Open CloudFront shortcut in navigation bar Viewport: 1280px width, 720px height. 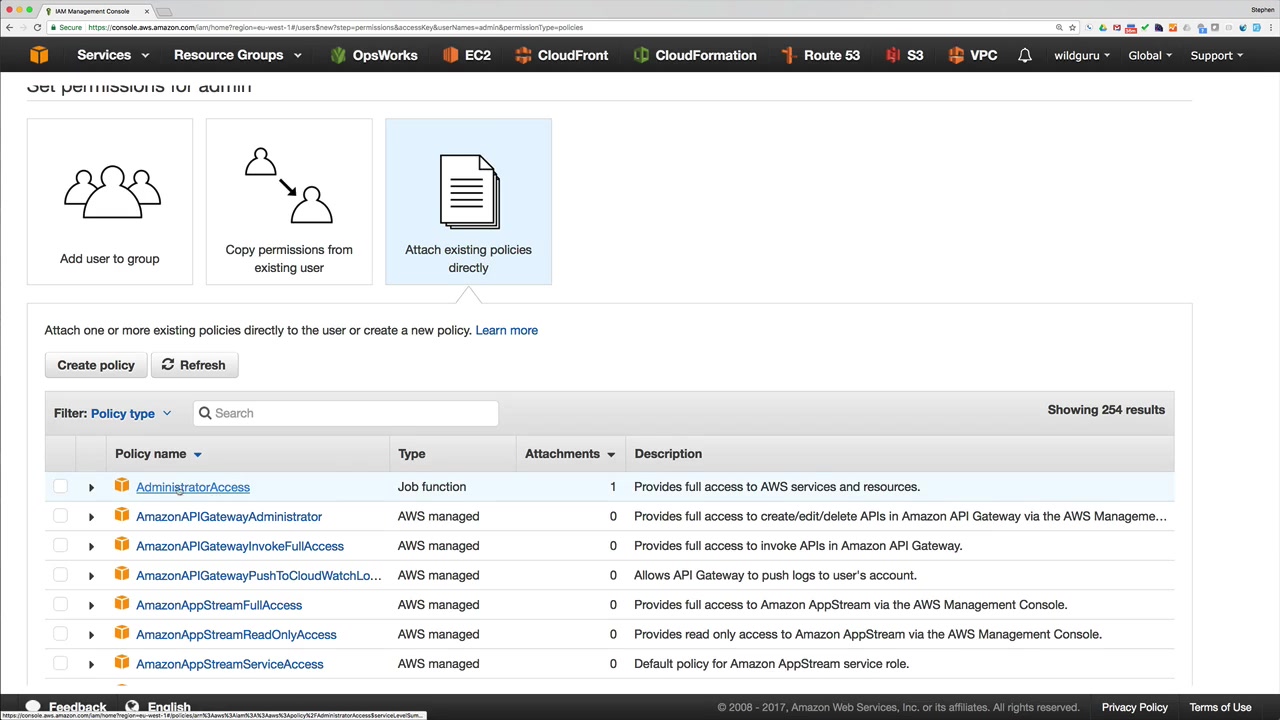coord(561,55)
